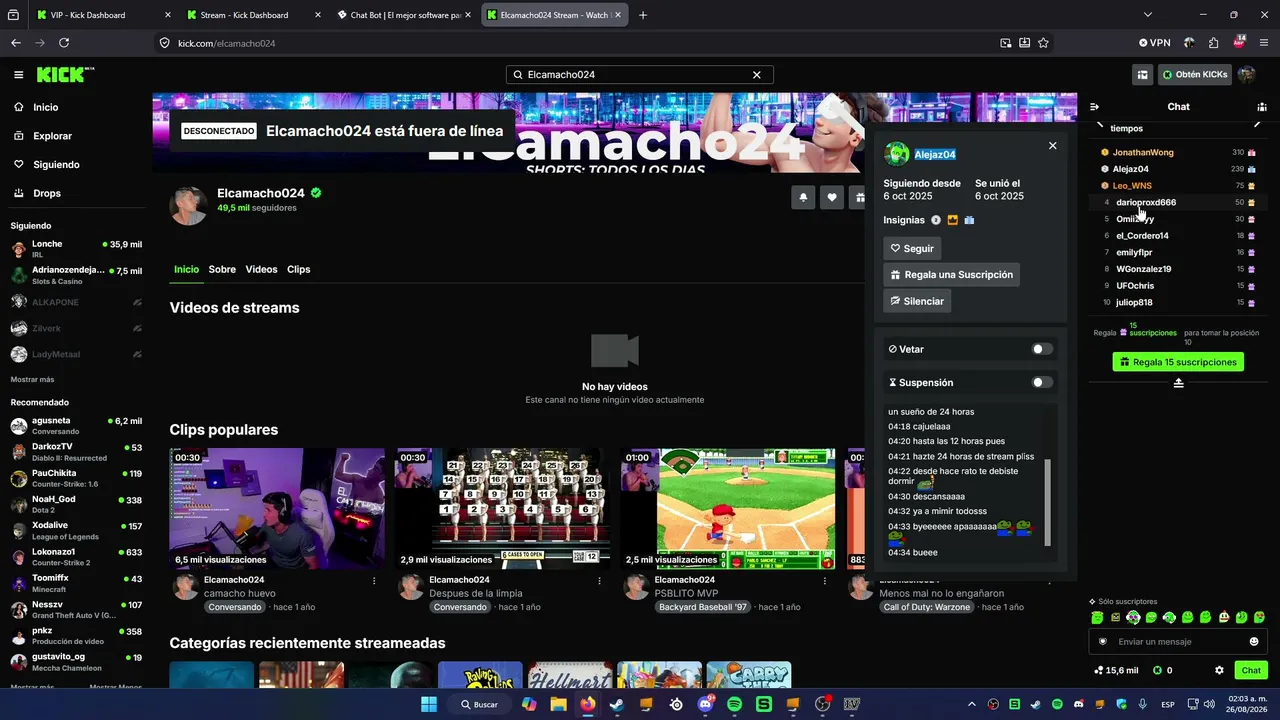Play the camacho huevo clip thumbnail
This screenshot has width=1280, height=720.
point(277,509)
